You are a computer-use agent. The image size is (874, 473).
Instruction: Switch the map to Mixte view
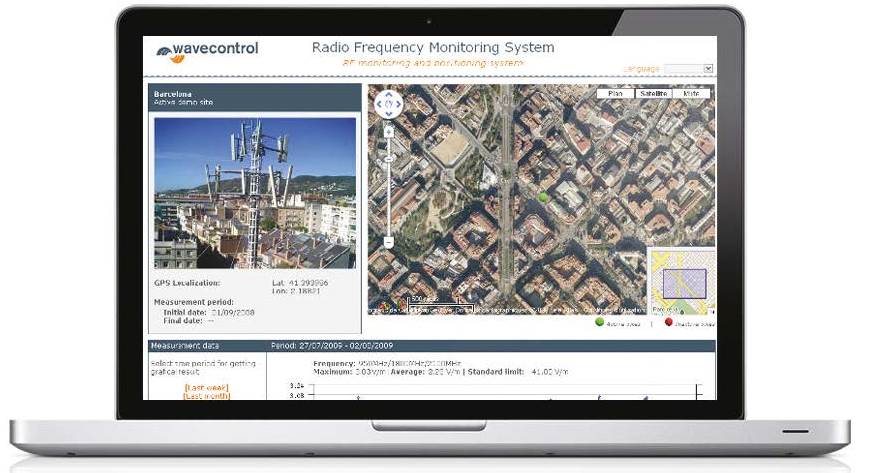(691, 94)
